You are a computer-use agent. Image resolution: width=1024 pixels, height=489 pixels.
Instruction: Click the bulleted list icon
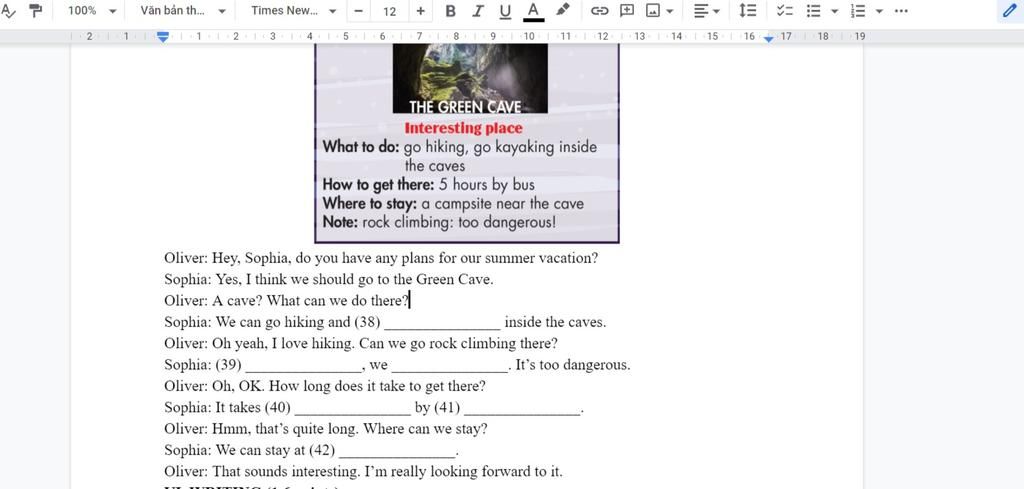(813, 11)
